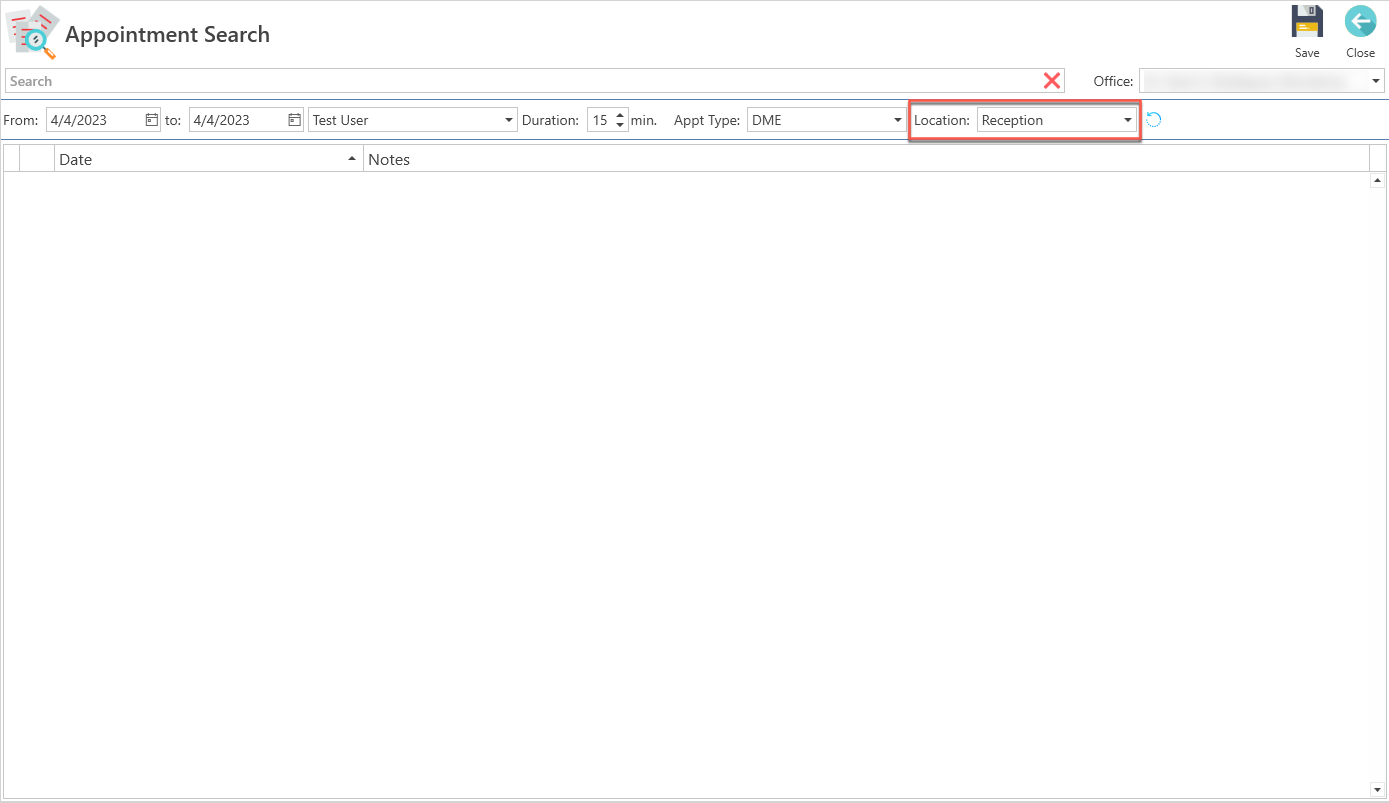Click the Duration value 15 field
Screen dimensions: 1389x803
pos(600,120)
